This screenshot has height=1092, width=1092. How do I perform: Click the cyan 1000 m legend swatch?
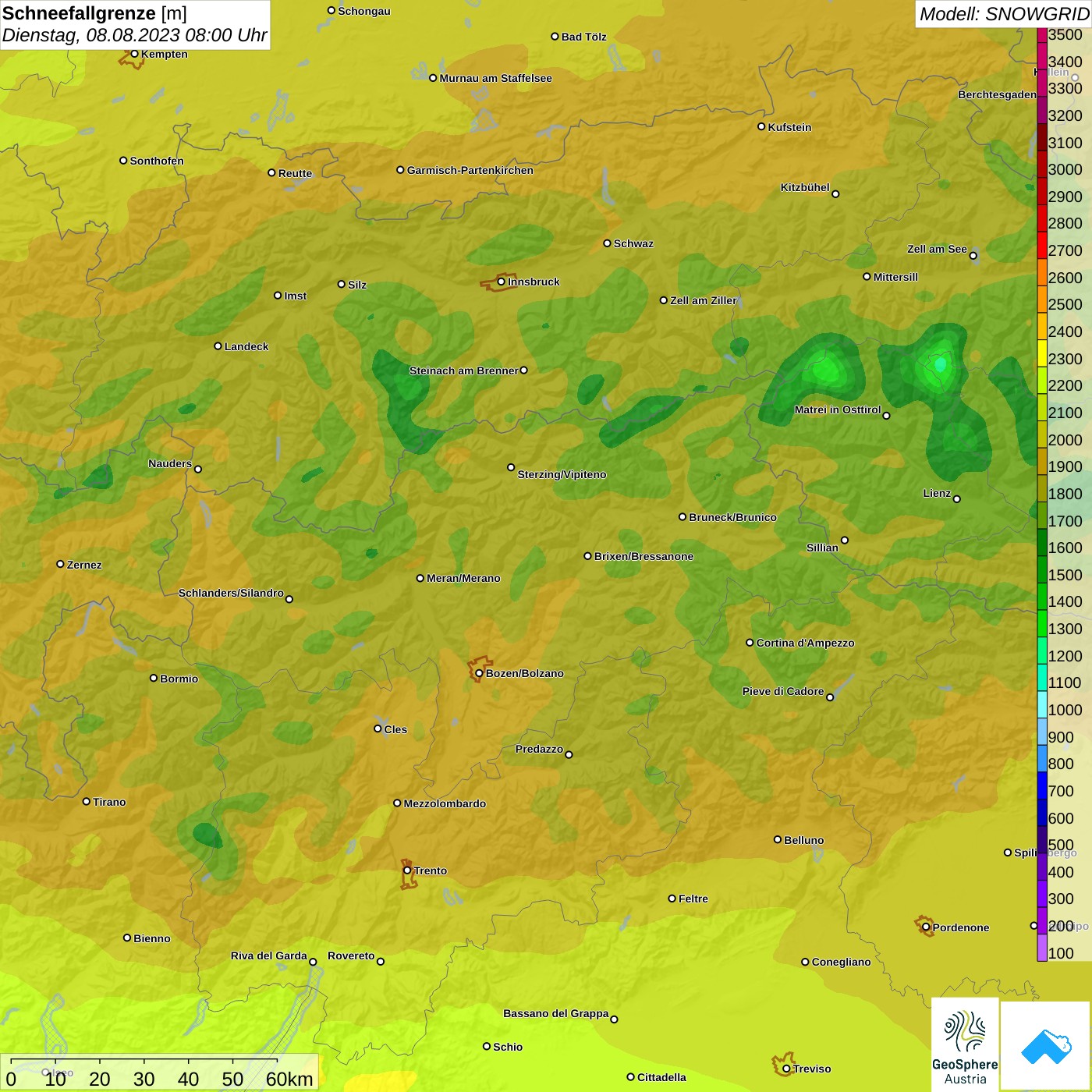[x=1041, y=704]
